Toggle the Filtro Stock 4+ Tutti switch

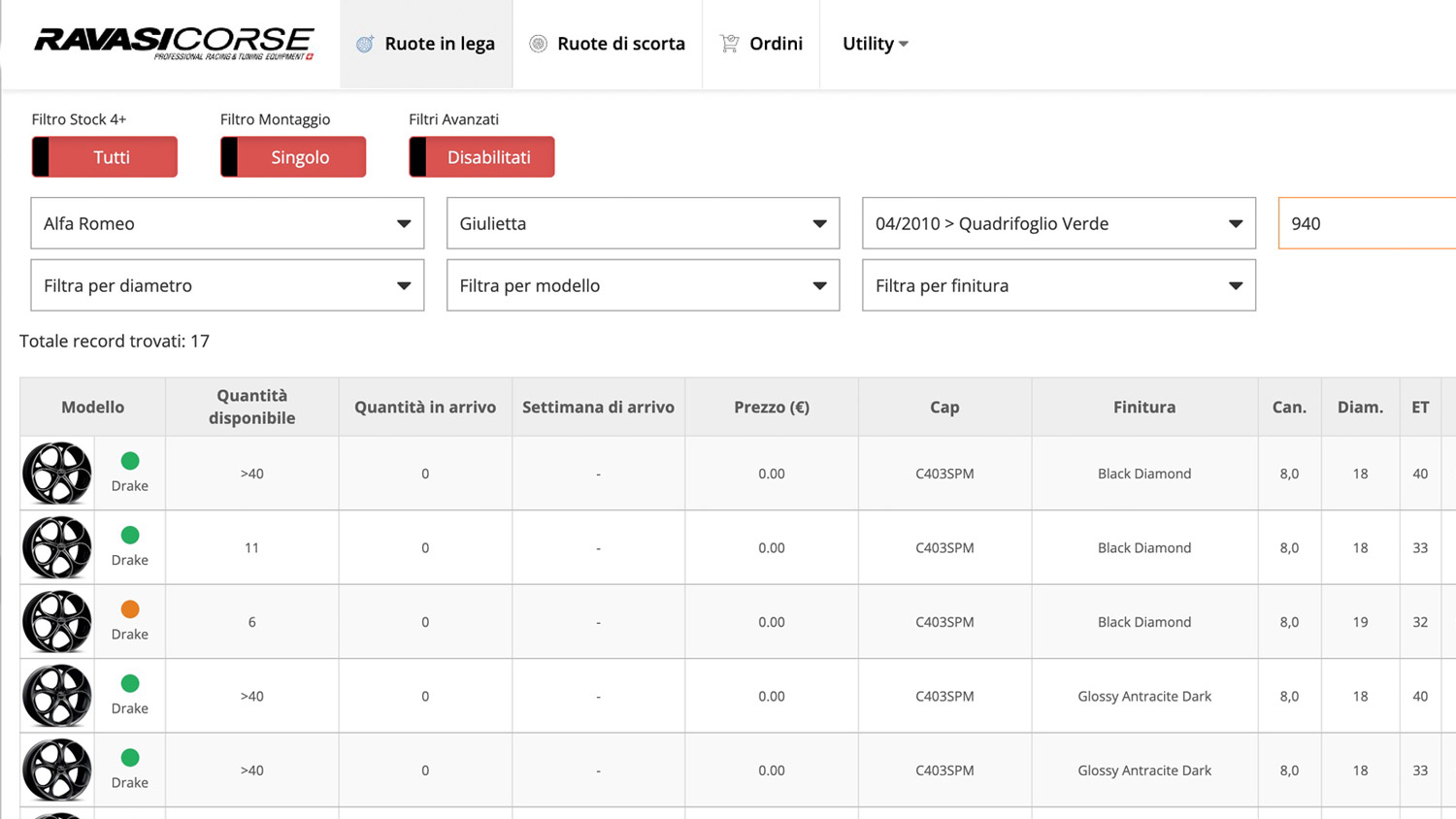105,156
